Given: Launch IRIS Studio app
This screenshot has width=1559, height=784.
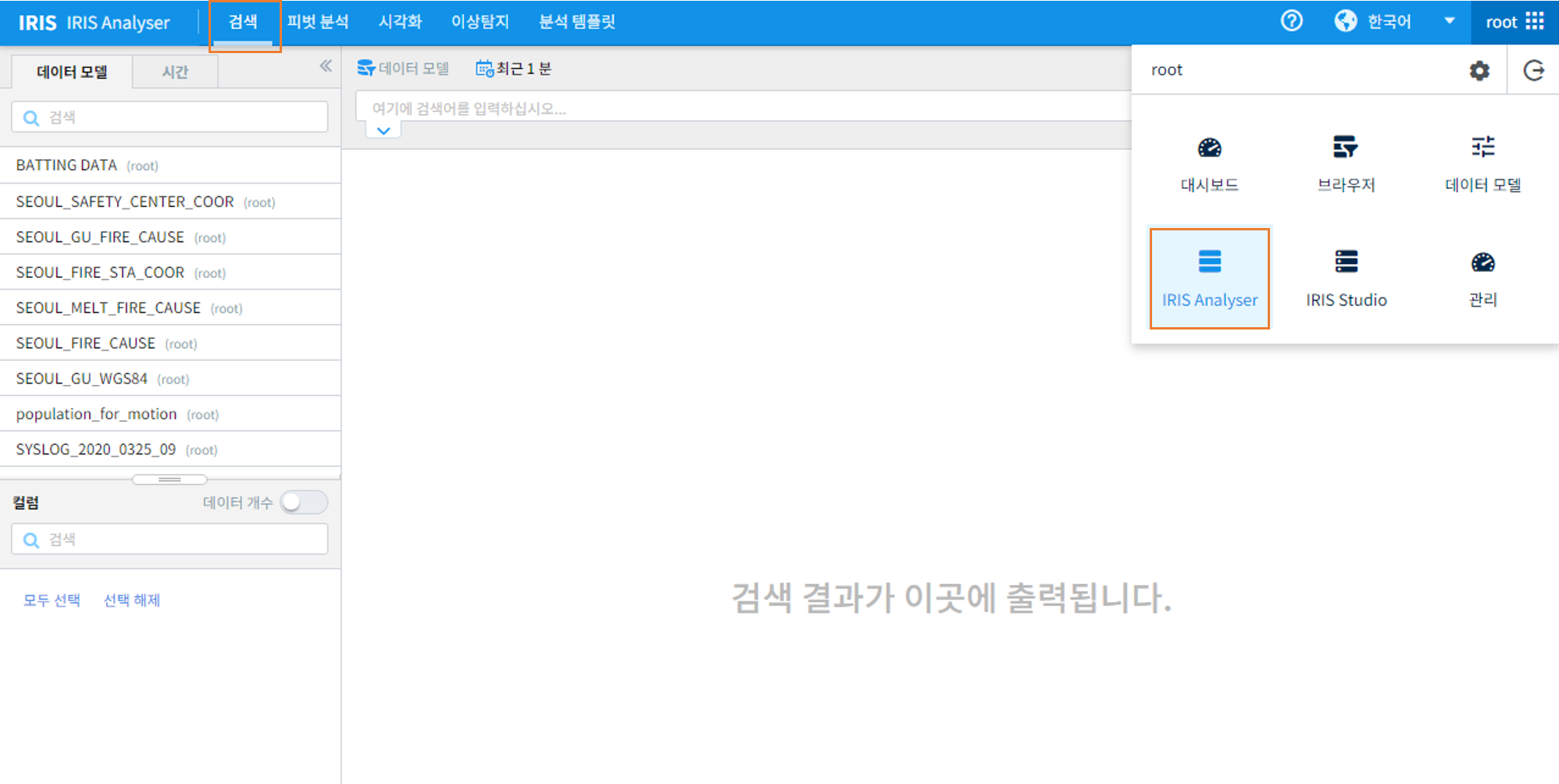Looking at the screenshot, I should click(1346, 279).
